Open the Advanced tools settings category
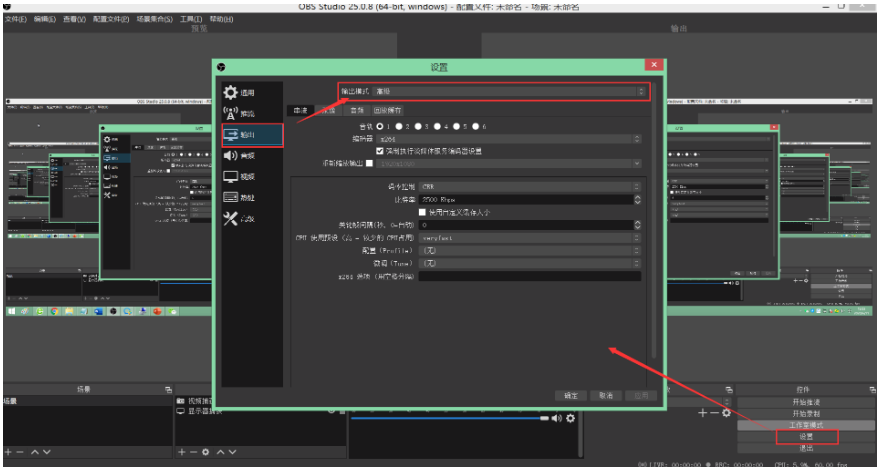Image resolution: width=879 pixels, height=474 pixels. coord(230,219)
